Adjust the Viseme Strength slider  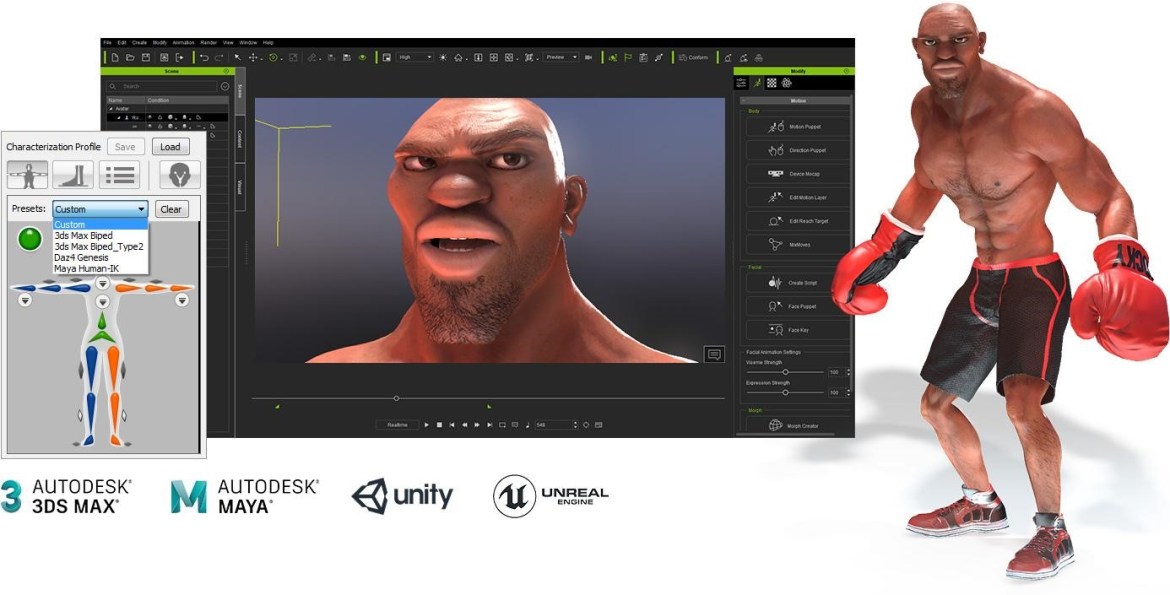785,372
